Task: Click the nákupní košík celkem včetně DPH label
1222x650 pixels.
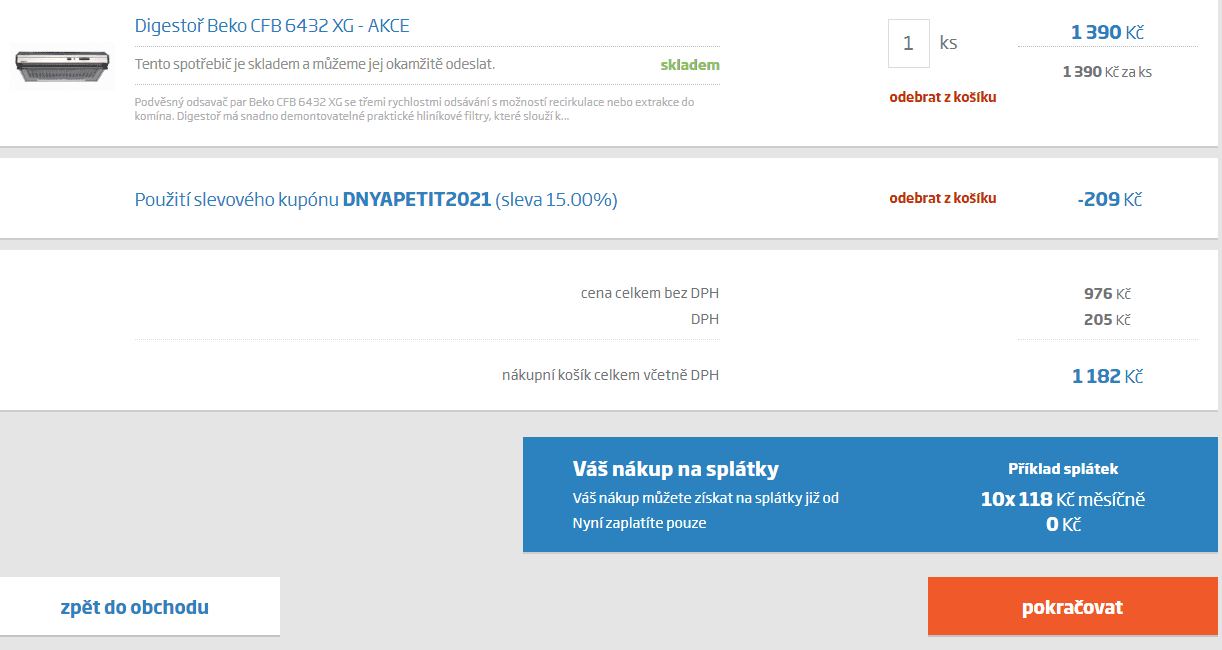Action: pyautogui.click(x=610, y=375)
